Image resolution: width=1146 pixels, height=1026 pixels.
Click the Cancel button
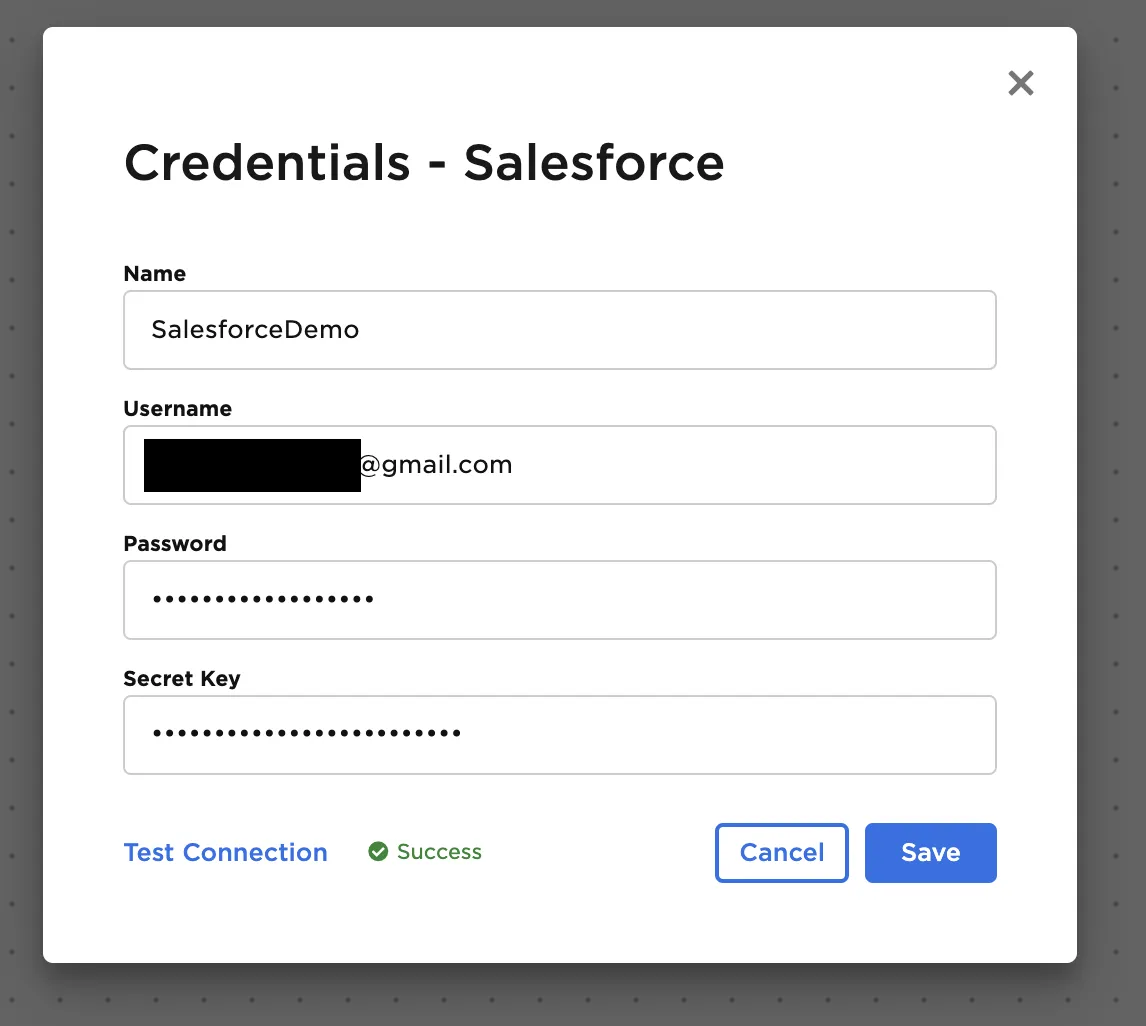[781, 852]
